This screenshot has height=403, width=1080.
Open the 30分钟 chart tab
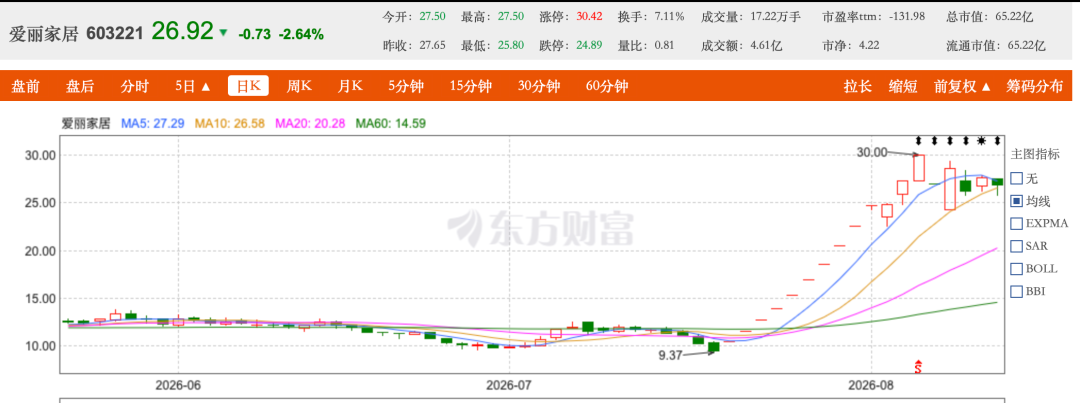click(x=539, y=86)
